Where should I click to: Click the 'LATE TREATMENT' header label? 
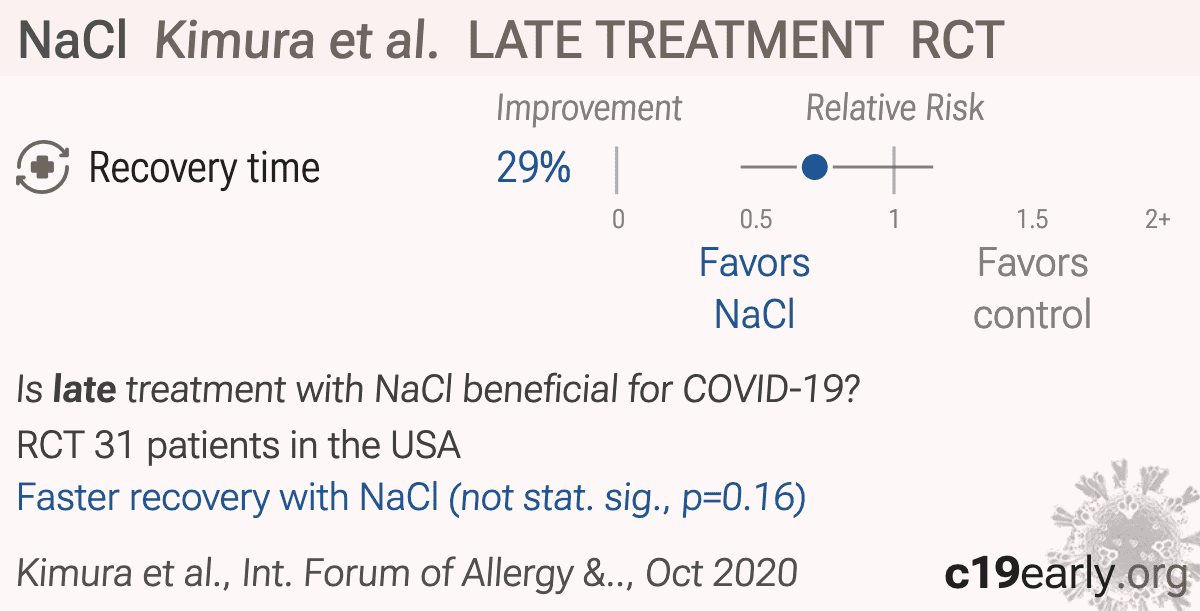pos(676,39)
